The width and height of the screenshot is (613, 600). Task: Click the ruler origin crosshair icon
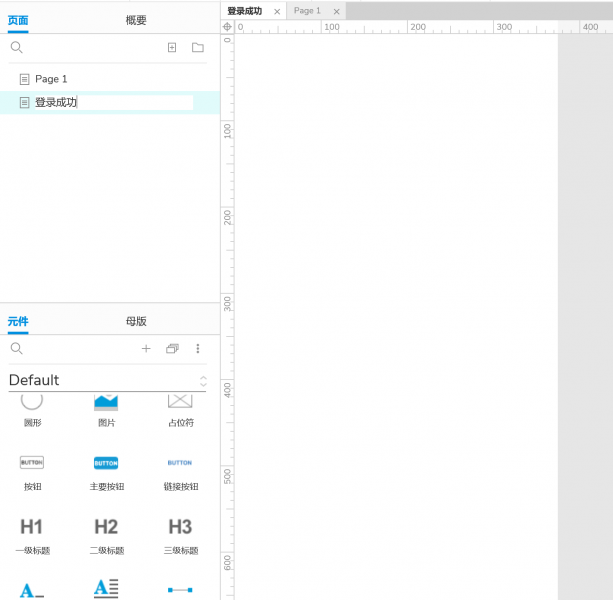coord(227,27)
